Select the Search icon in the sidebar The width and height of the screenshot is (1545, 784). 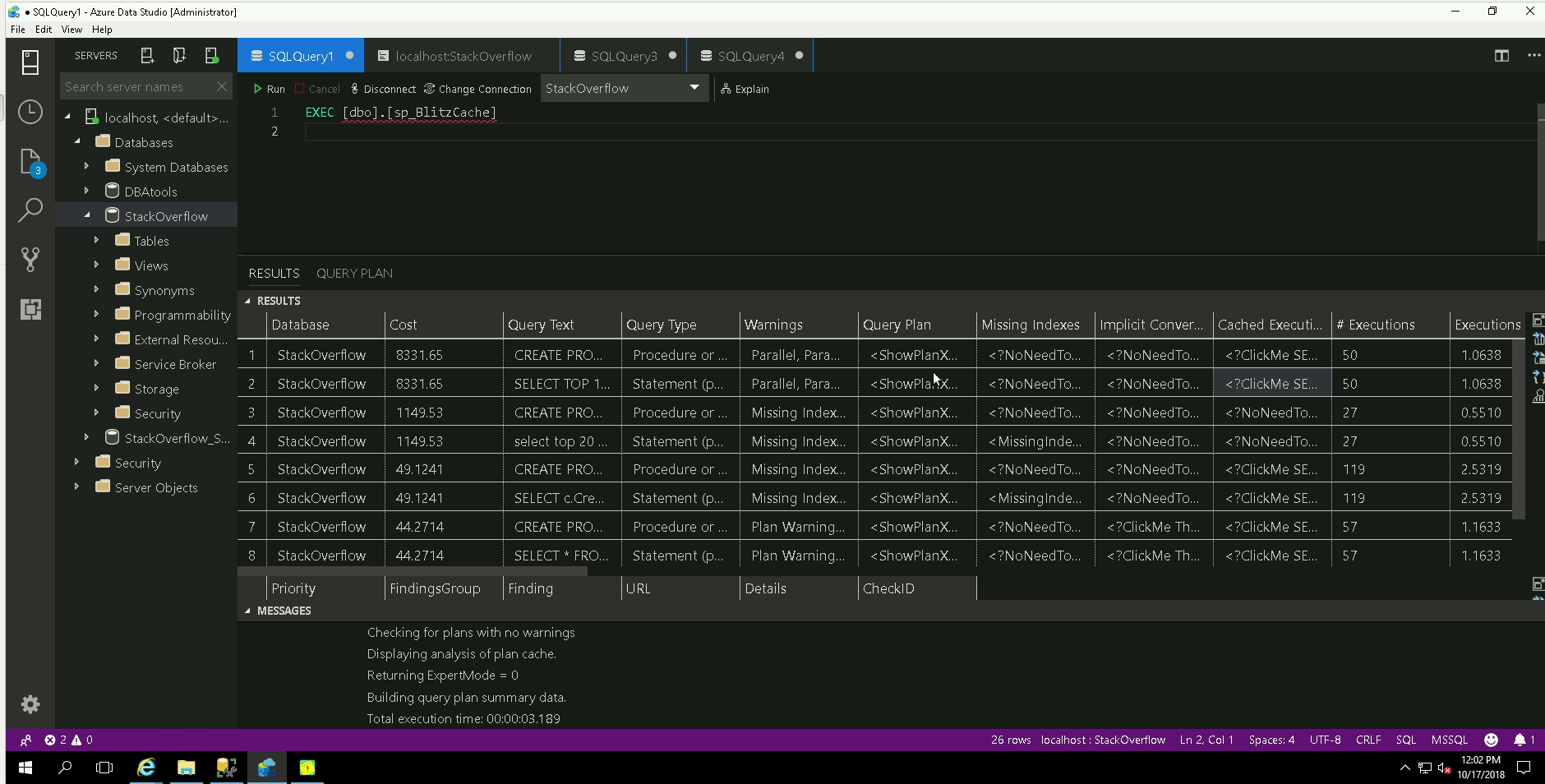30,211
